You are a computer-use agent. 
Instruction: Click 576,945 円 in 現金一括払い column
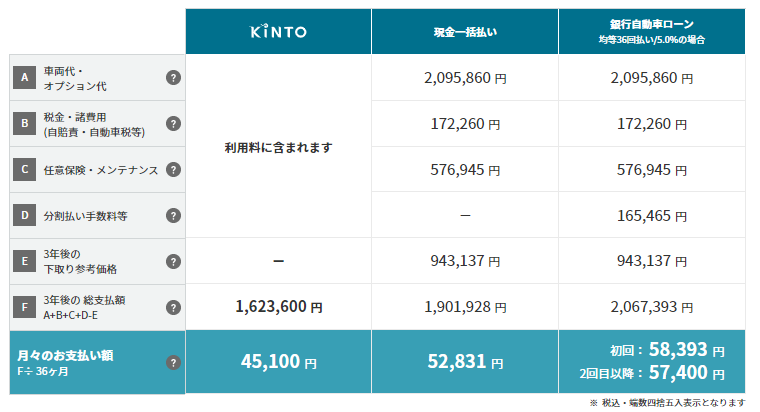(x=465, y=170)
